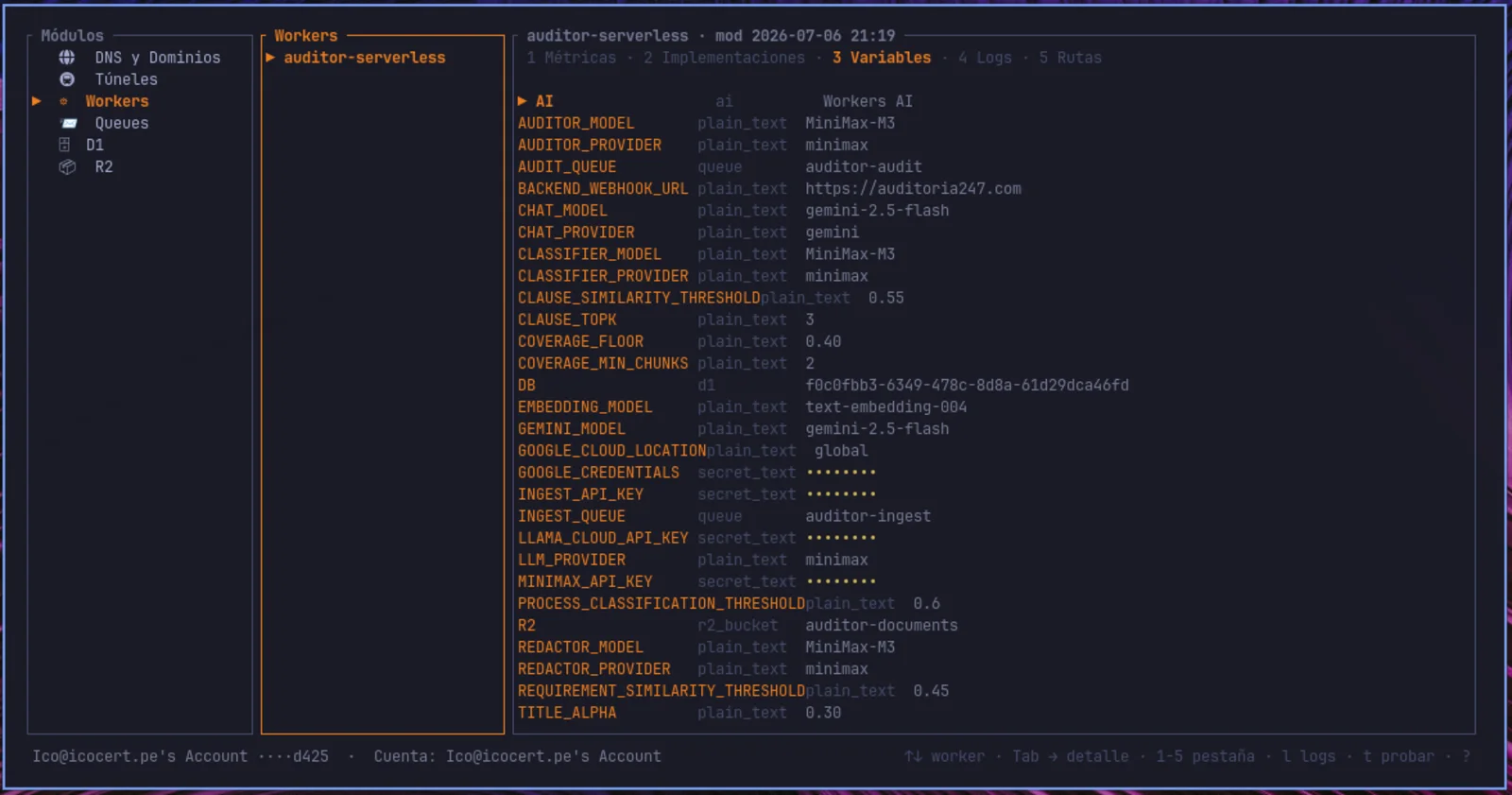Screen dimensions: 1512x795
Task: Open the DNS y Dominios module
Action: 158,58
